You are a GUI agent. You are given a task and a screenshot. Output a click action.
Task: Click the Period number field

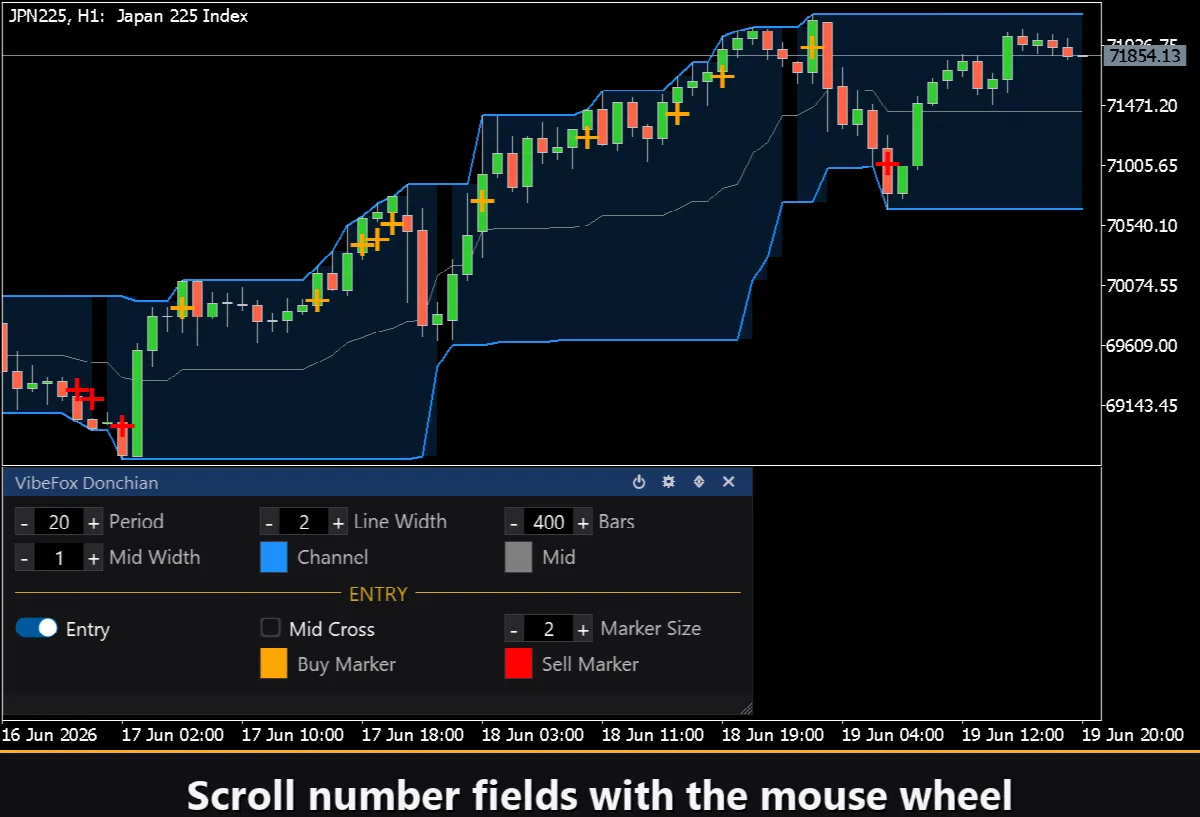[x=59, y=522]
